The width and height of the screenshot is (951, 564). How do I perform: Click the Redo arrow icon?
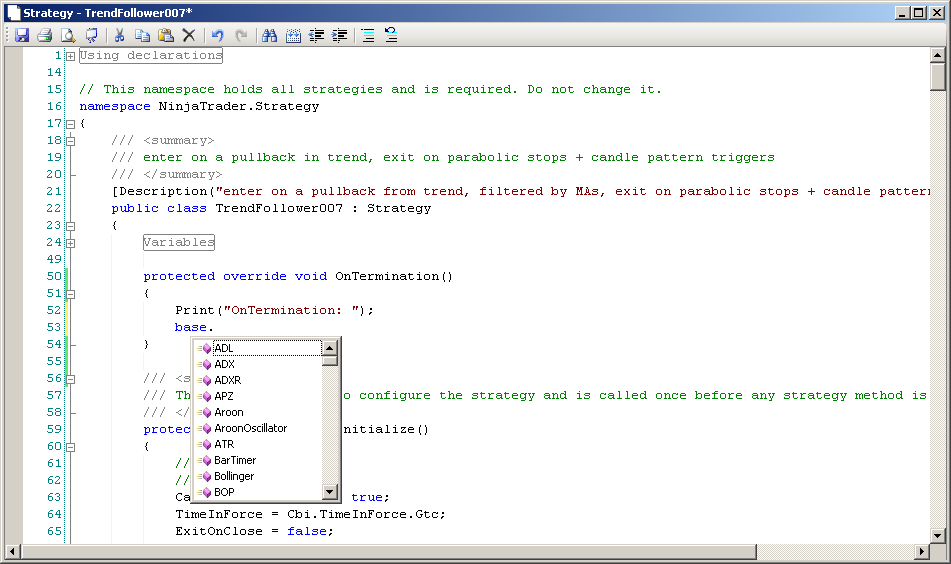point(241,36)
